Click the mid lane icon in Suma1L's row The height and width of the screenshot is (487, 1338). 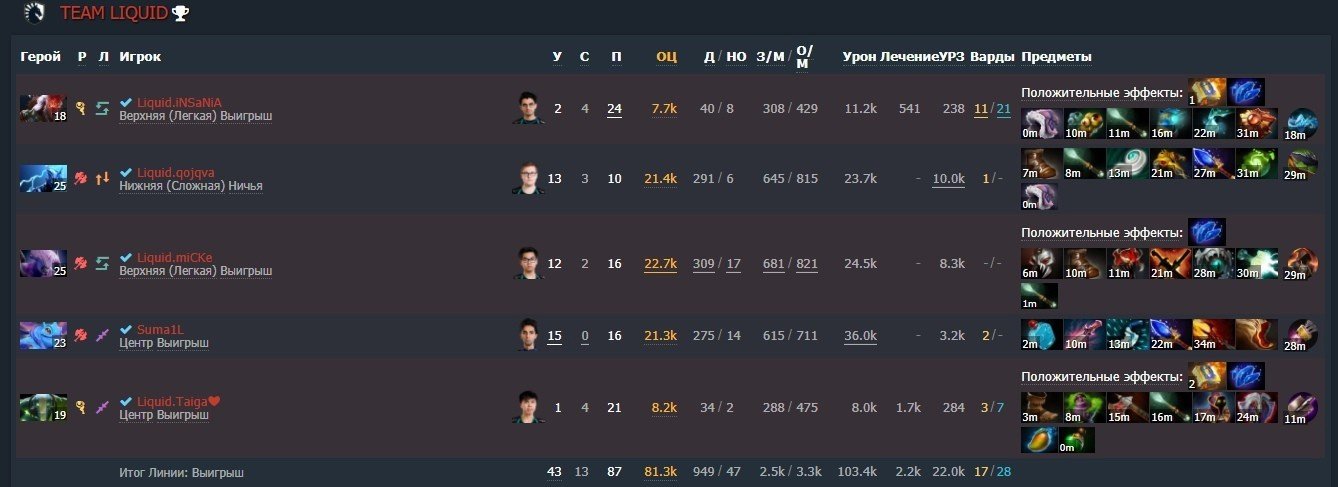102,336
